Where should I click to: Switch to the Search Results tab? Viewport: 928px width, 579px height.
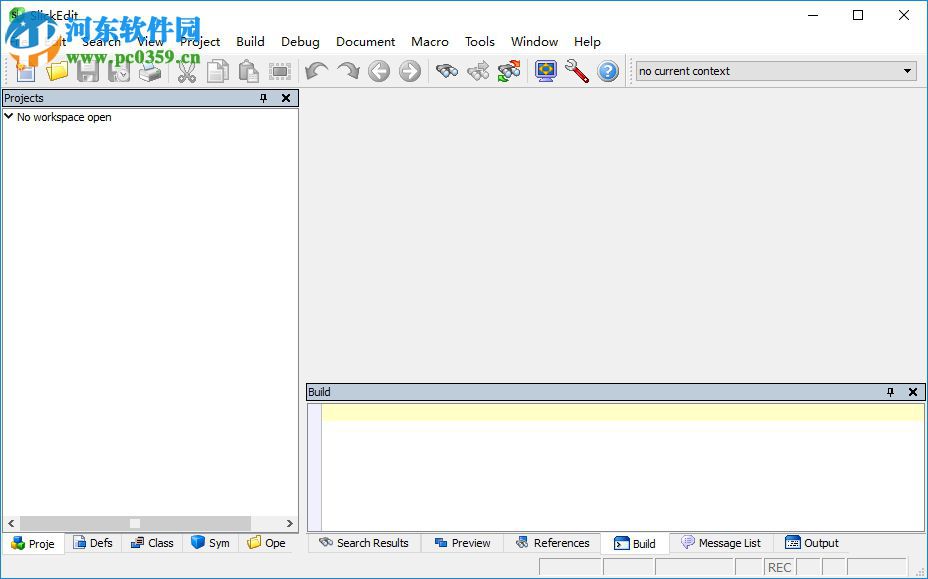pyautogui.click(x=364, y=543)
